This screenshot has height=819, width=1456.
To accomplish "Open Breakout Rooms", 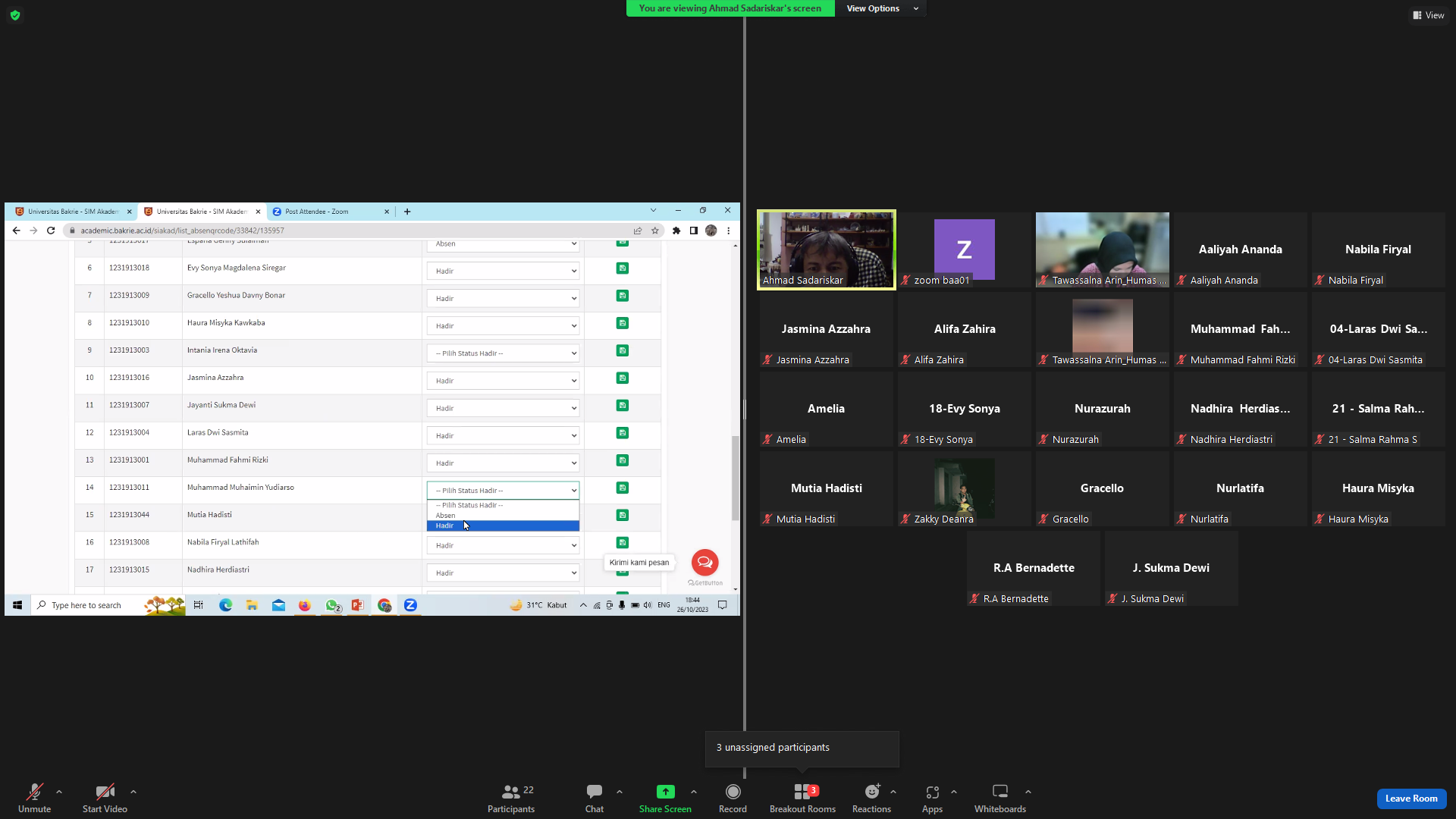I will pos(802,798).
